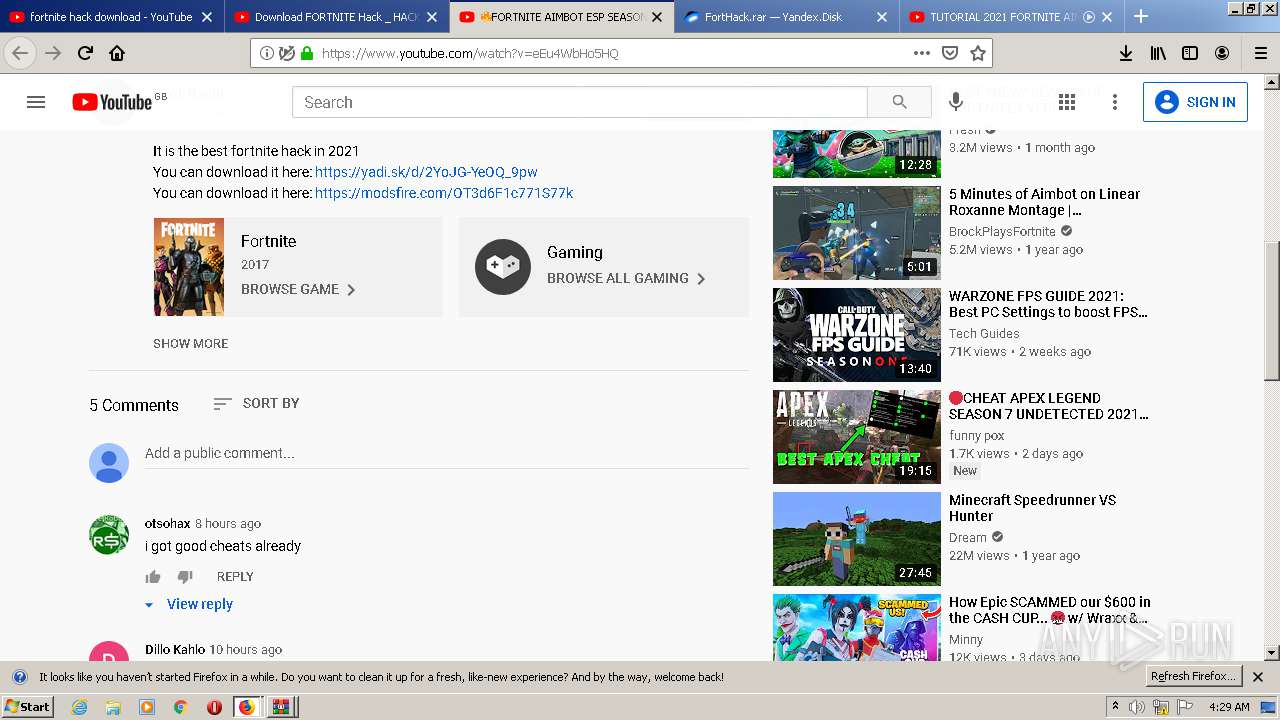1280x720 pixels.
Task: Open the SORT BY comments dropdown
Action: [256, 403]
